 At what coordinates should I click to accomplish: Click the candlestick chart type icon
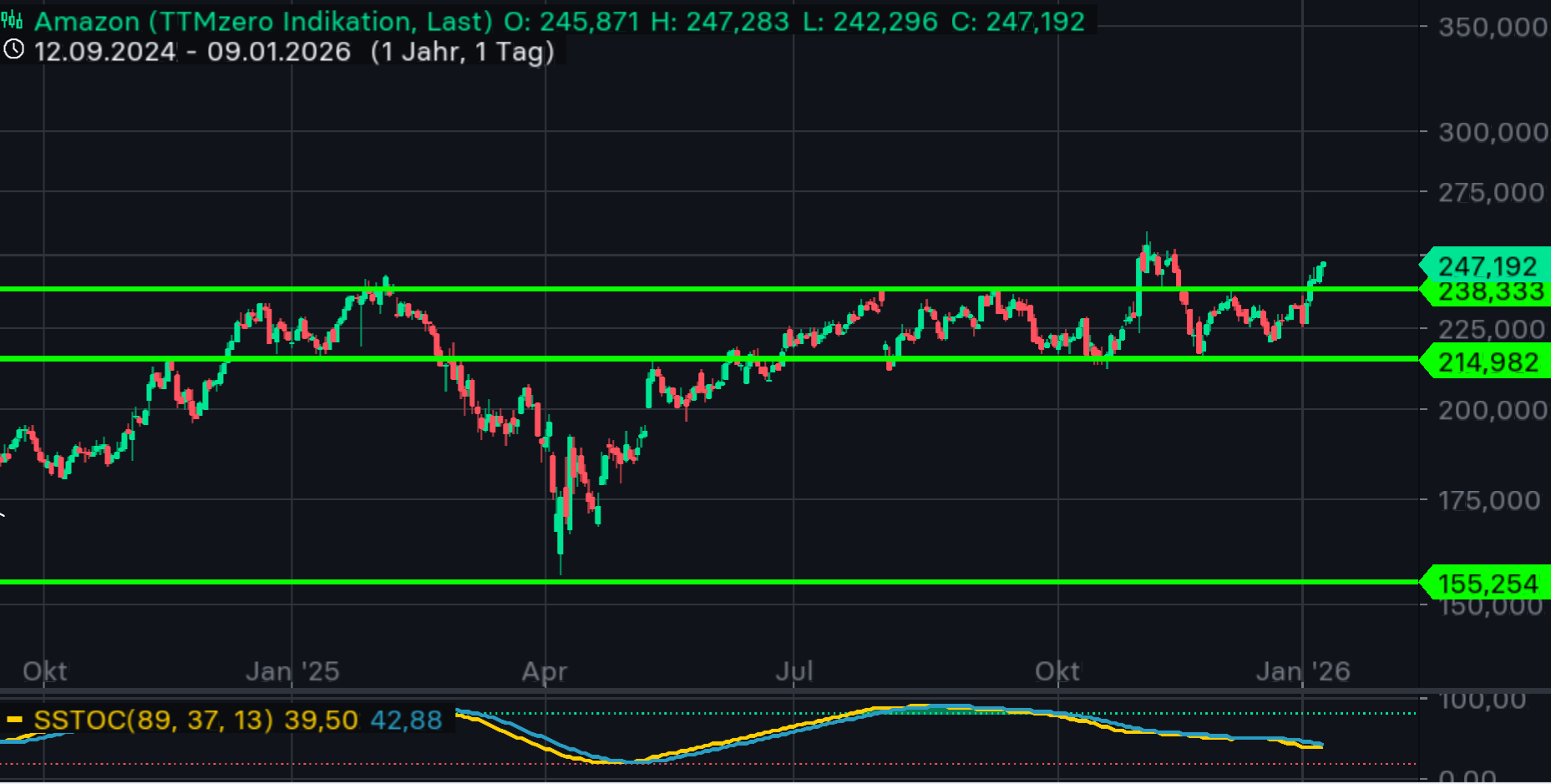tap(12, 20)
